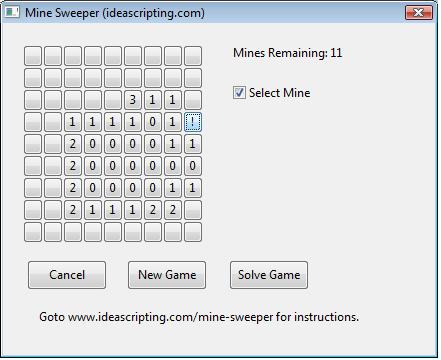
Task: Uncover the blank cell directly above the 3
Action: click(133, 78)
